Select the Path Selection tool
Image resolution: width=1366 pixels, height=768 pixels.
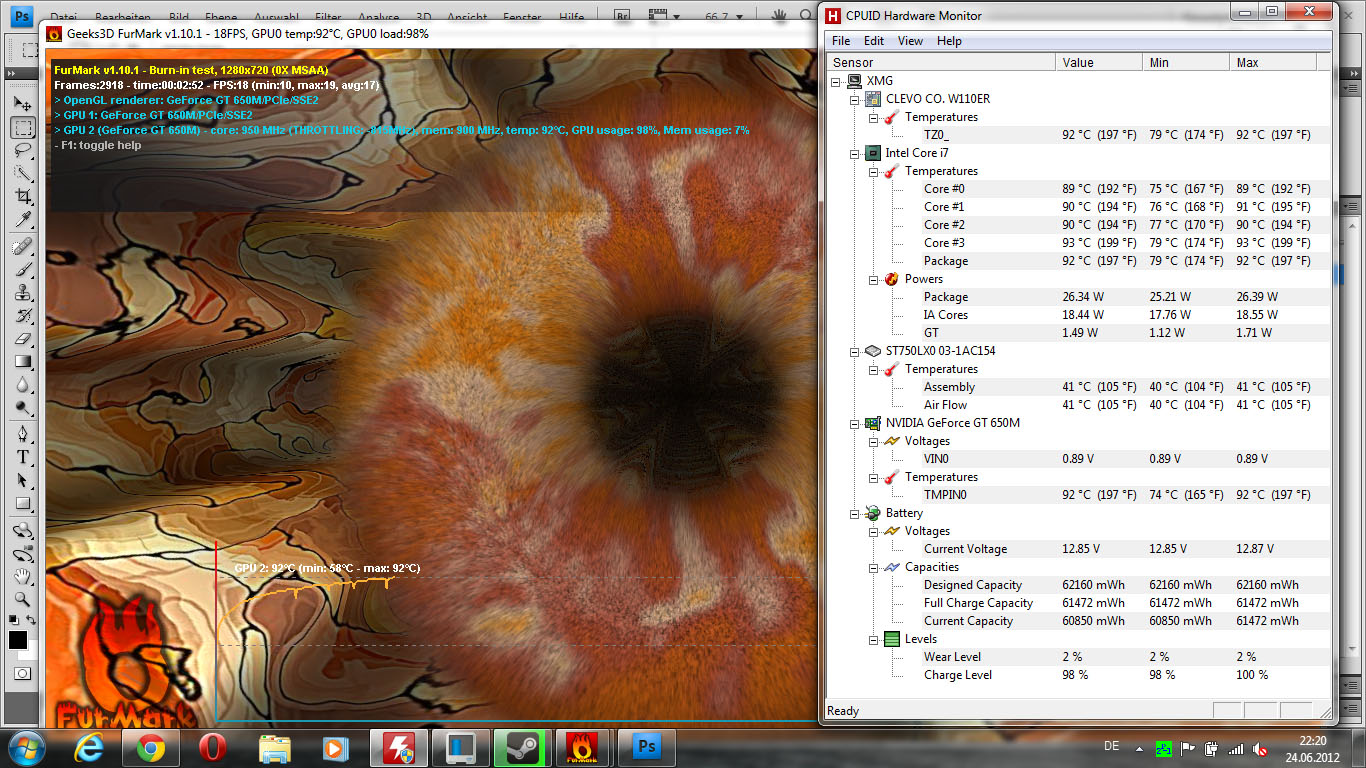[22, 480]
